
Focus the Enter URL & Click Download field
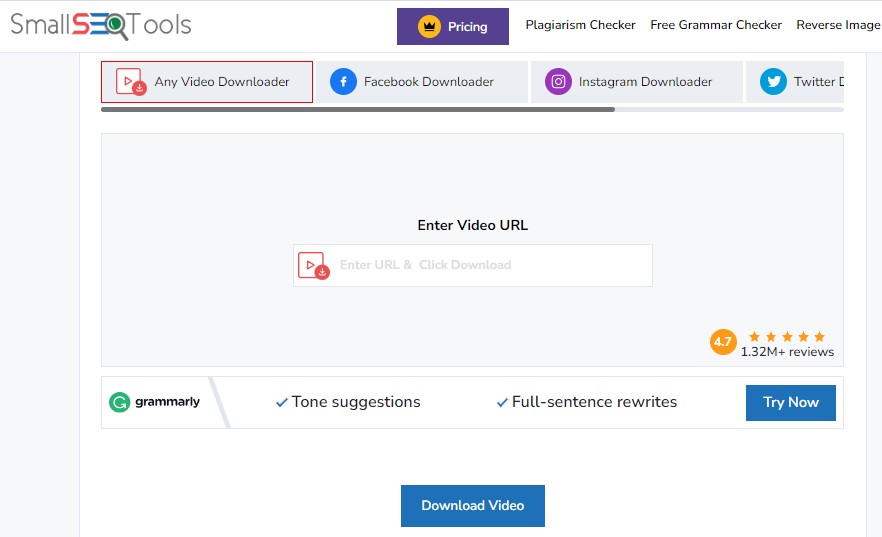tap(472, 265)
